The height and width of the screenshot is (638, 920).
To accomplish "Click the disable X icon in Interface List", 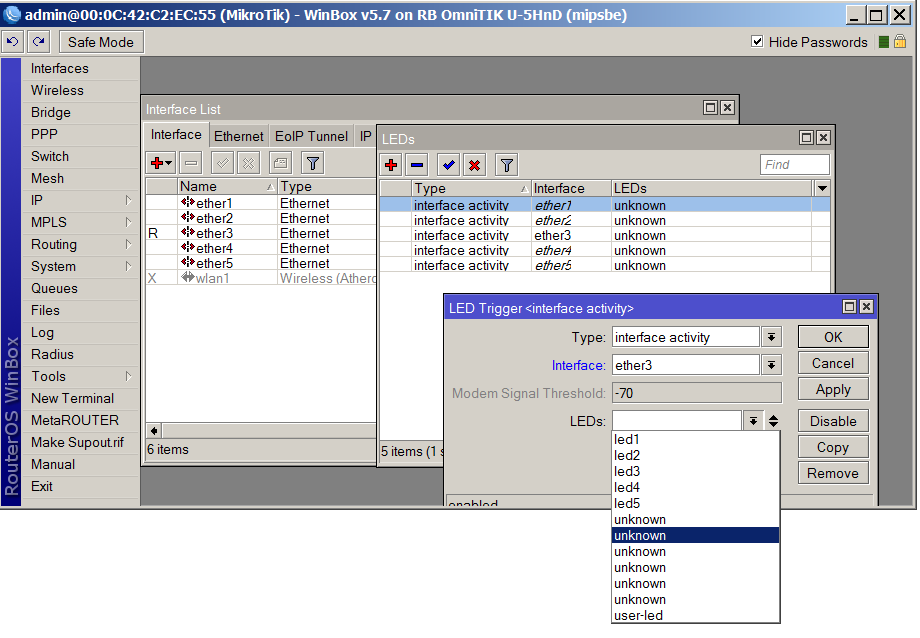I will (x=249, y=163).
